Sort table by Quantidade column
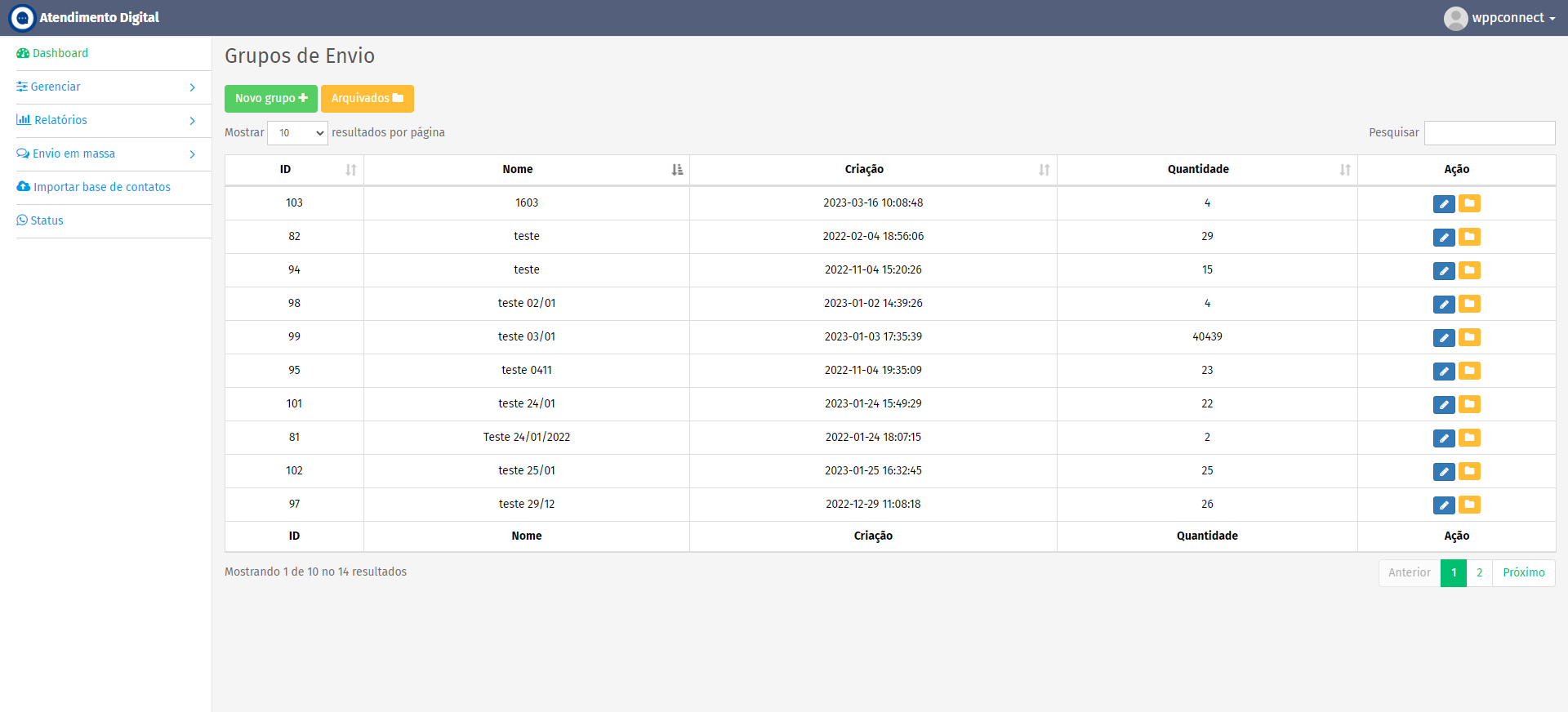The height and width of the screenshot is (712, 1568). click(x=1207, y=170)
